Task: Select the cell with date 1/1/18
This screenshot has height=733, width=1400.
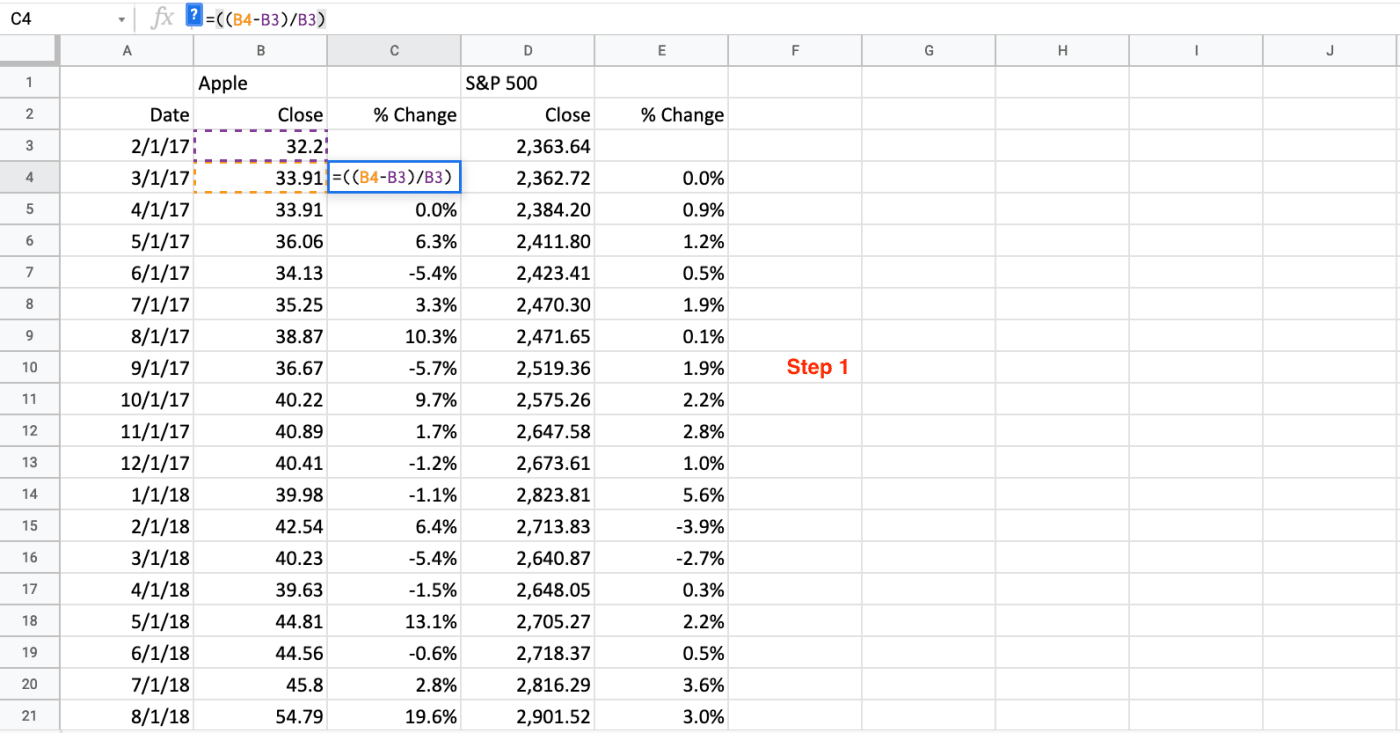Action: [127, 494]
